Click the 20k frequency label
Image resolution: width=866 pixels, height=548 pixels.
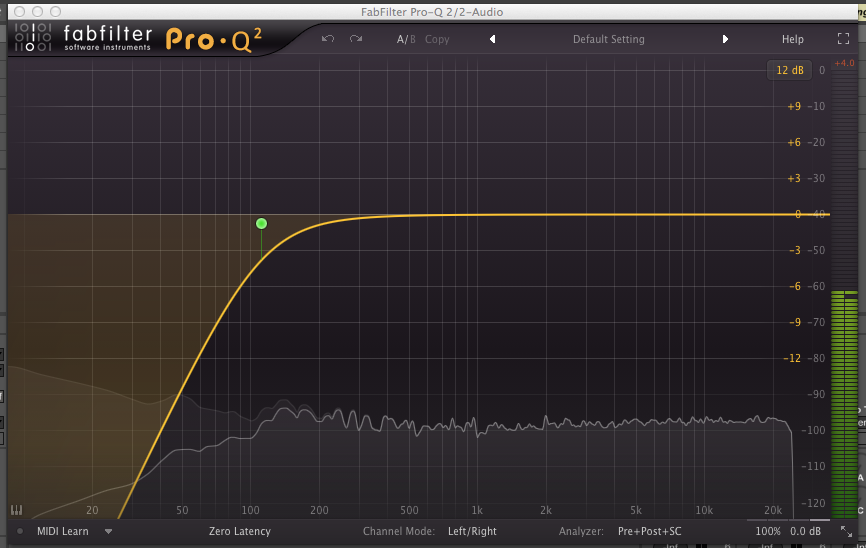click(x=773, y=510)
